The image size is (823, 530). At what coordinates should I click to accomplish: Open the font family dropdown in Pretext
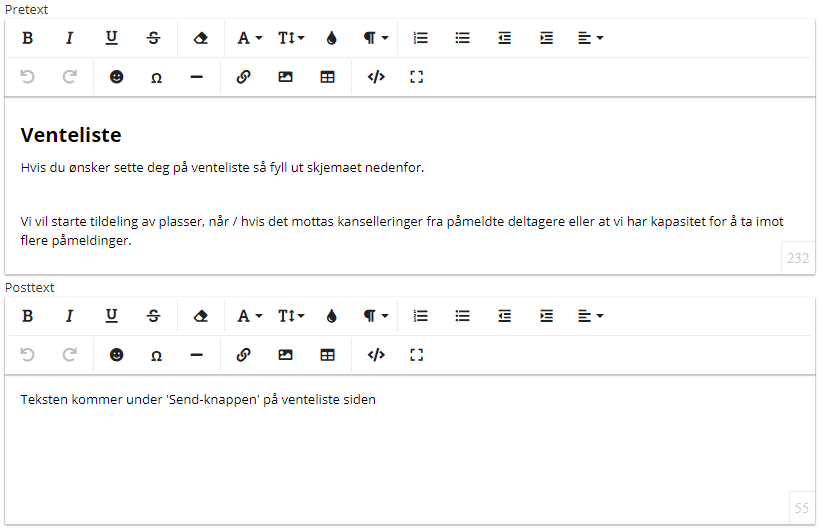click(249, 38)
